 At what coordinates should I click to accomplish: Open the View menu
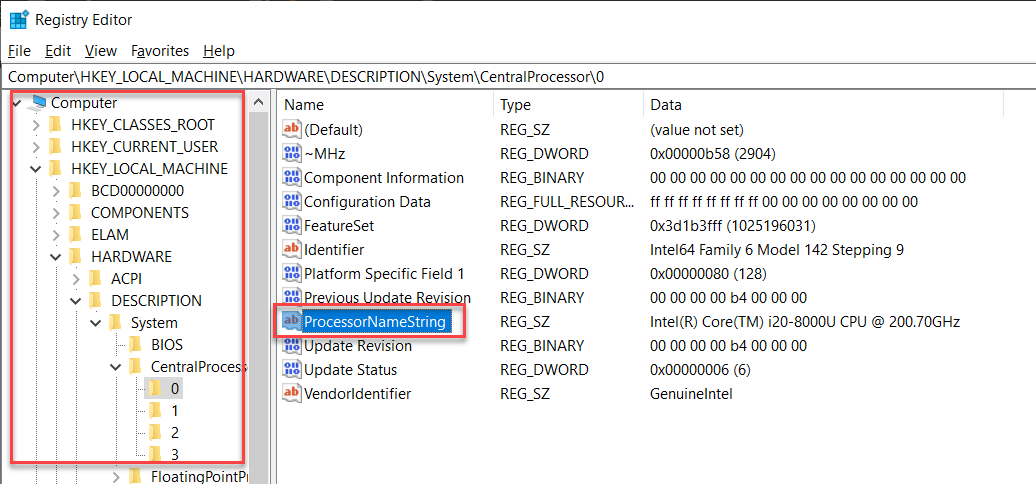click(101, 51)
